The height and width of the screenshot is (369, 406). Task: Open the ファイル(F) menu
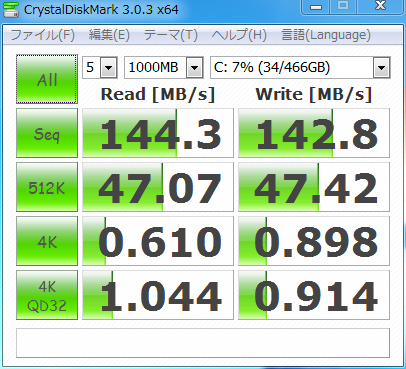coord(43,35)
